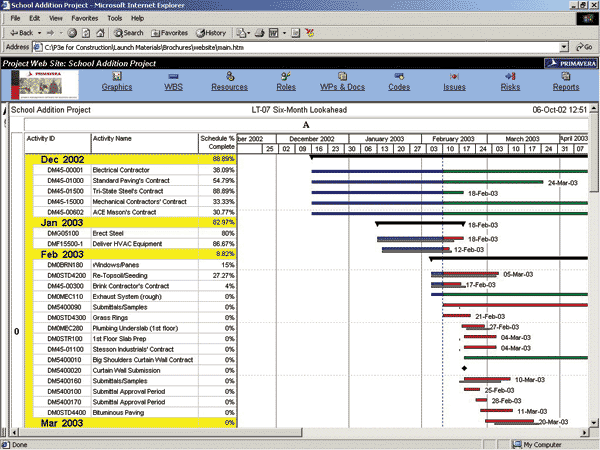
Task: Open the Tools menu
Action: click(117, 18)
